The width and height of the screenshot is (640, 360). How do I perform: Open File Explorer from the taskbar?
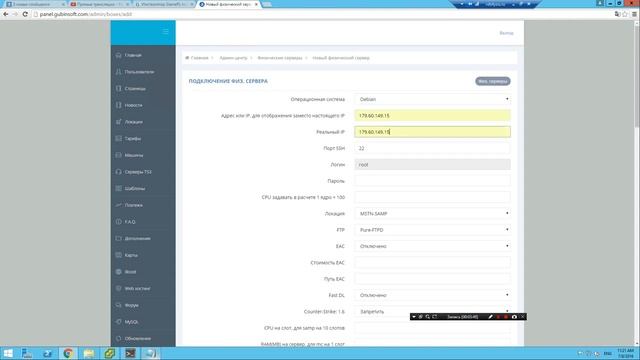click(89, 353)
